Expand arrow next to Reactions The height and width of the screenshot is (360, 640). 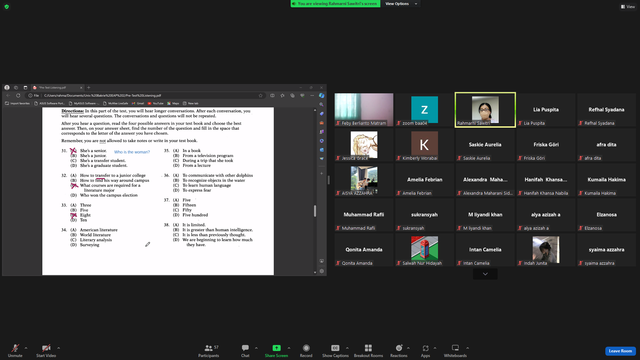click(x=408, y=348)
